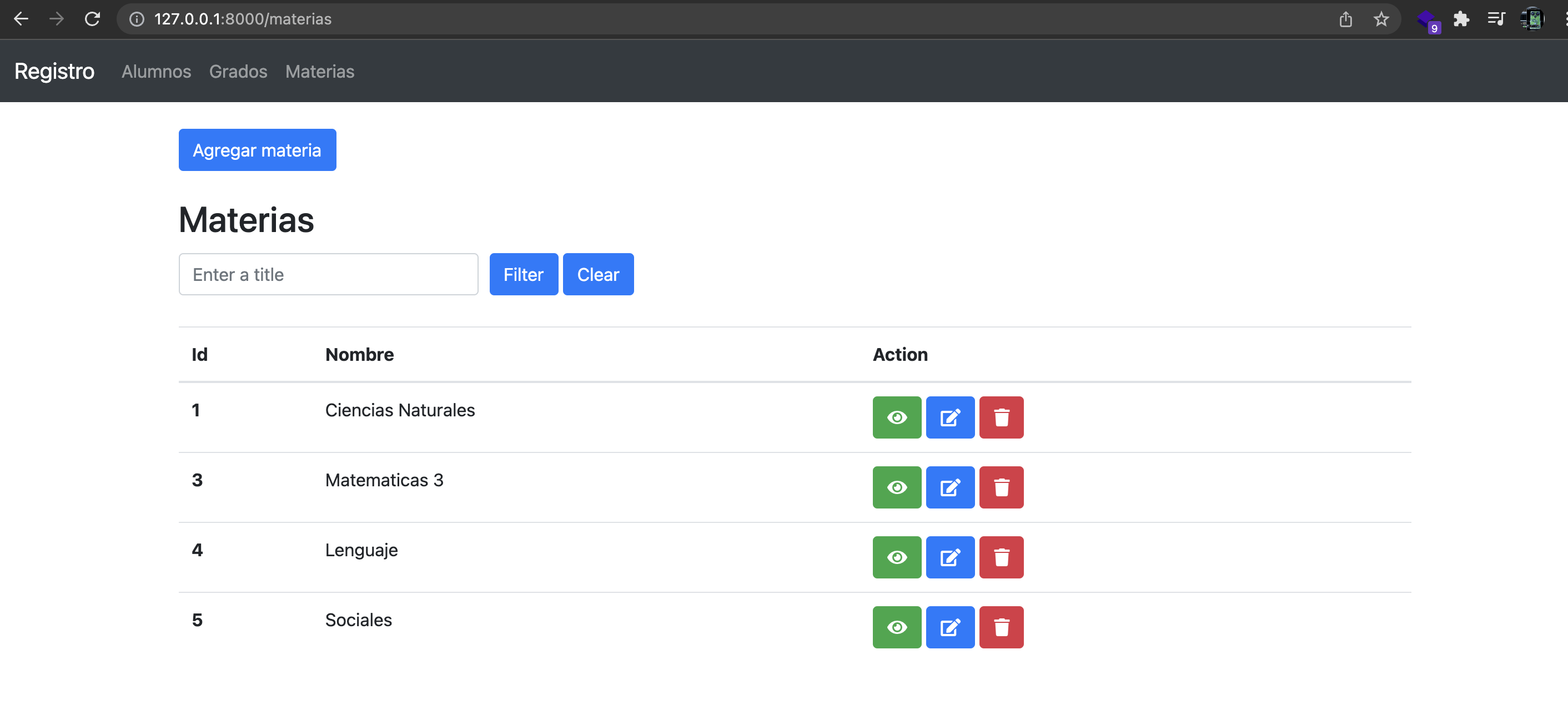Open the browser profile avatar

click(x=1531, y=19)
